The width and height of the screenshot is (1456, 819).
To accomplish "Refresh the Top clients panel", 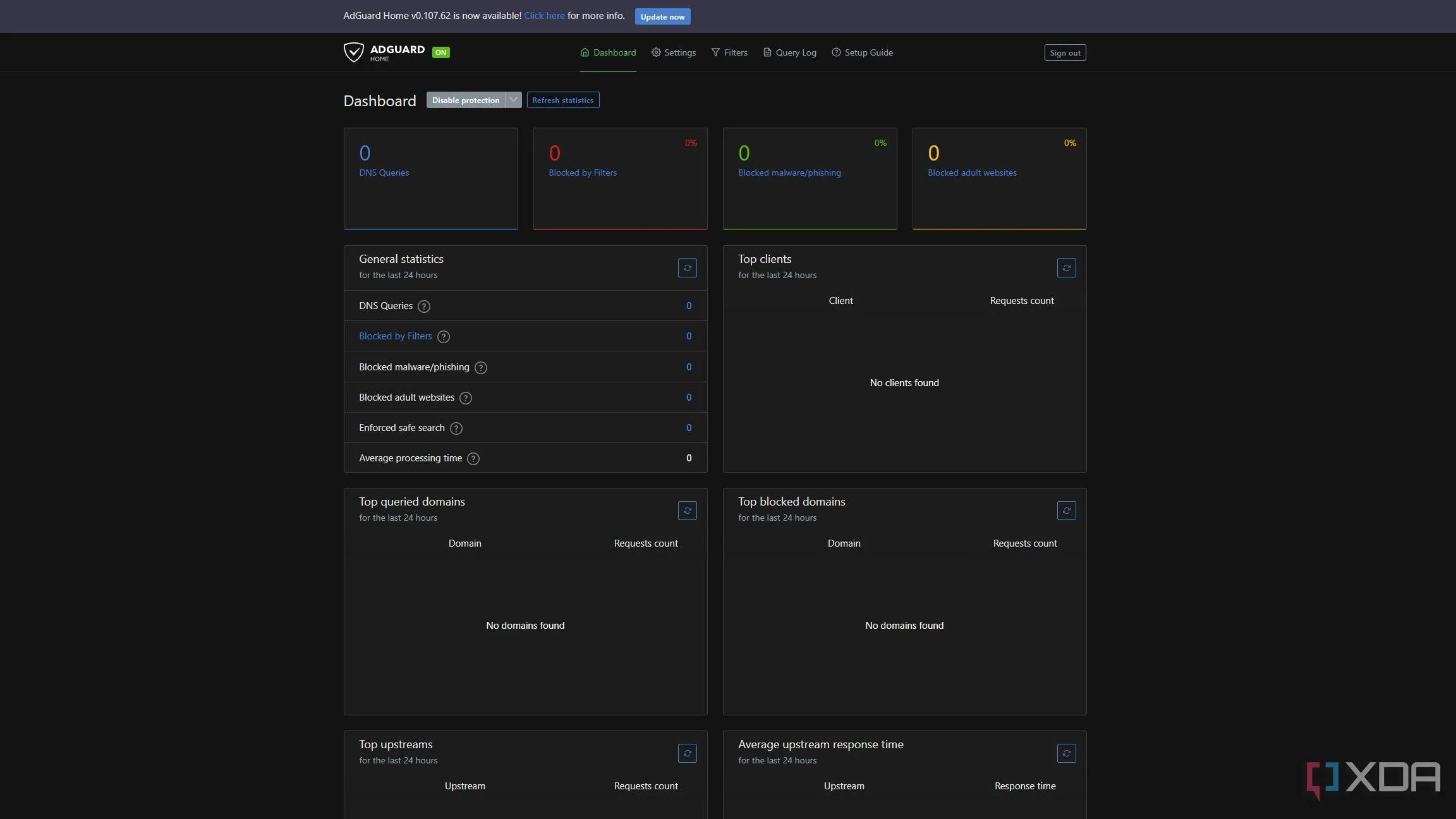I will coord(1066,268).
